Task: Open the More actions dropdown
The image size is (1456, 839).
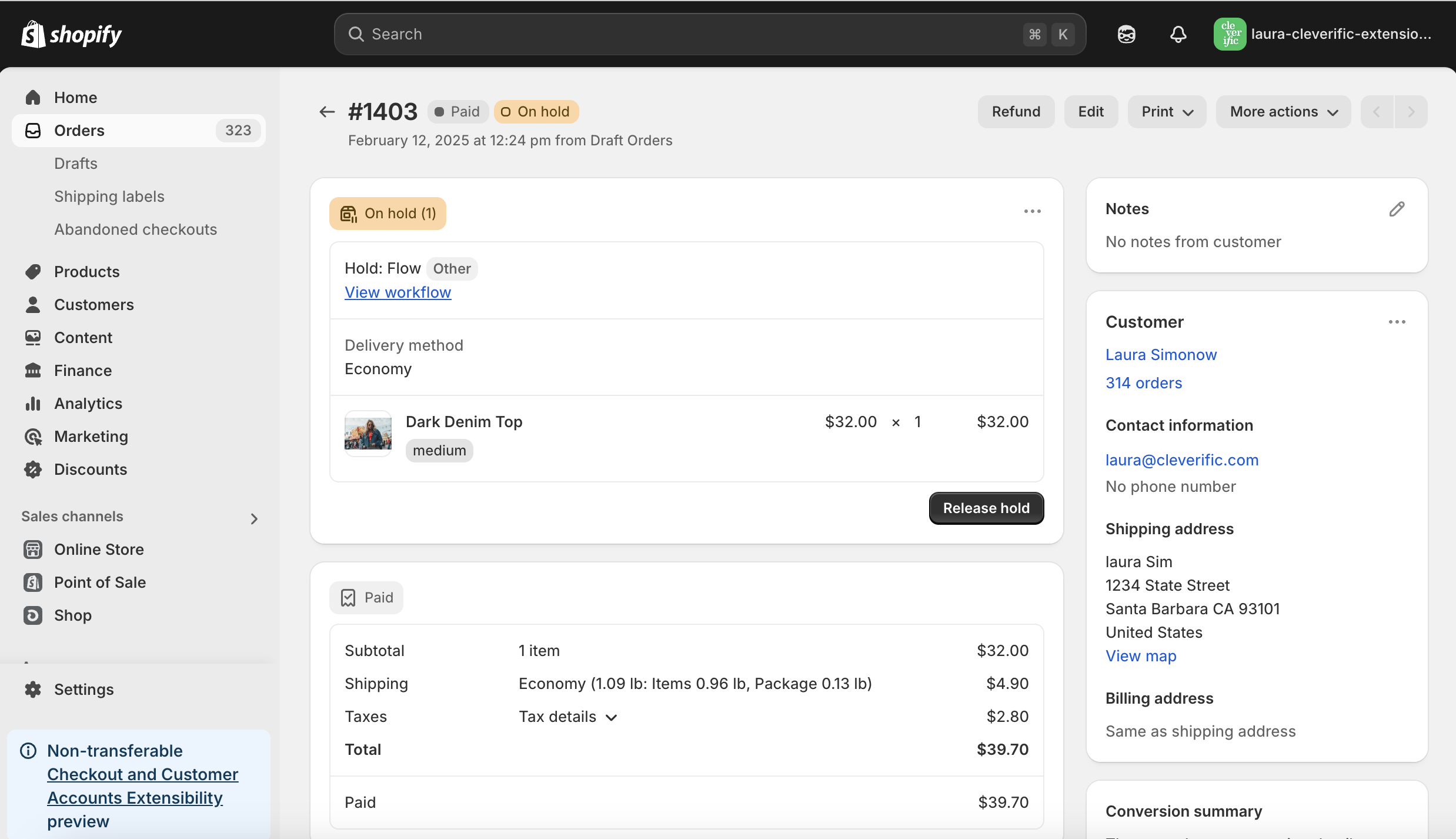Action: (1283, 111)
